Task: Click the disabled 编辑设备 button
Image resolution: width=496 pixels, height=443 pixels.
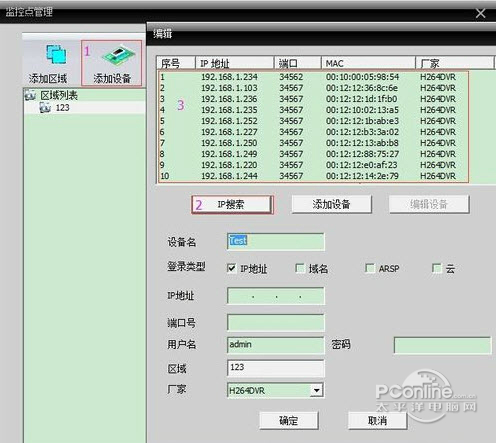Action: [x=429, y=204]
